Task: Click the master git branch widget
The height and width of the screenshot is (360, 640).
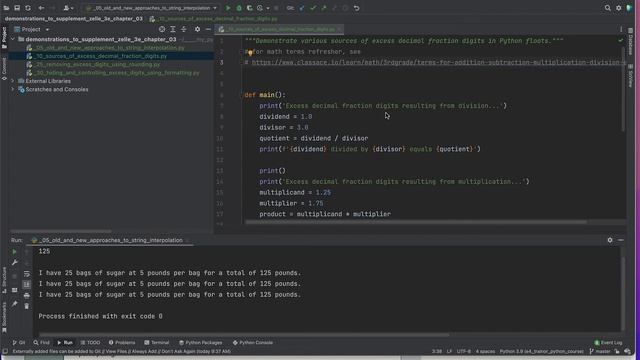Action: (x=600, y=351)
